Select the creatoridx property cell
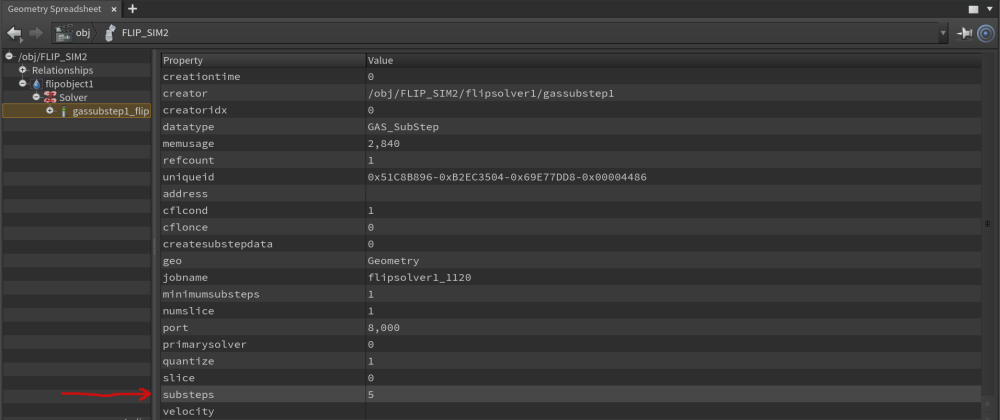The width and height of the screenshot is (1000, 420). 263,110
